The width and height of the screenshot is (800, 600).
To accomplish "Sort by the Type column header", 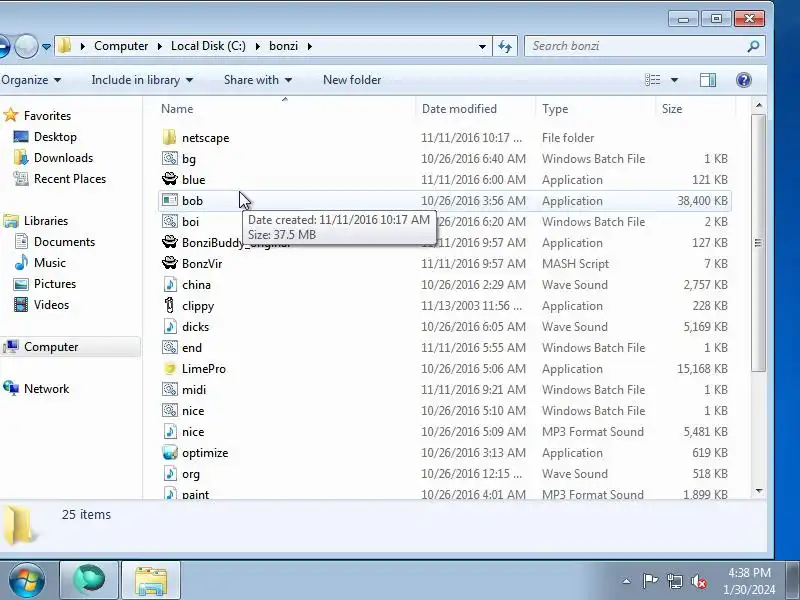I will click(x=595, y=109).
